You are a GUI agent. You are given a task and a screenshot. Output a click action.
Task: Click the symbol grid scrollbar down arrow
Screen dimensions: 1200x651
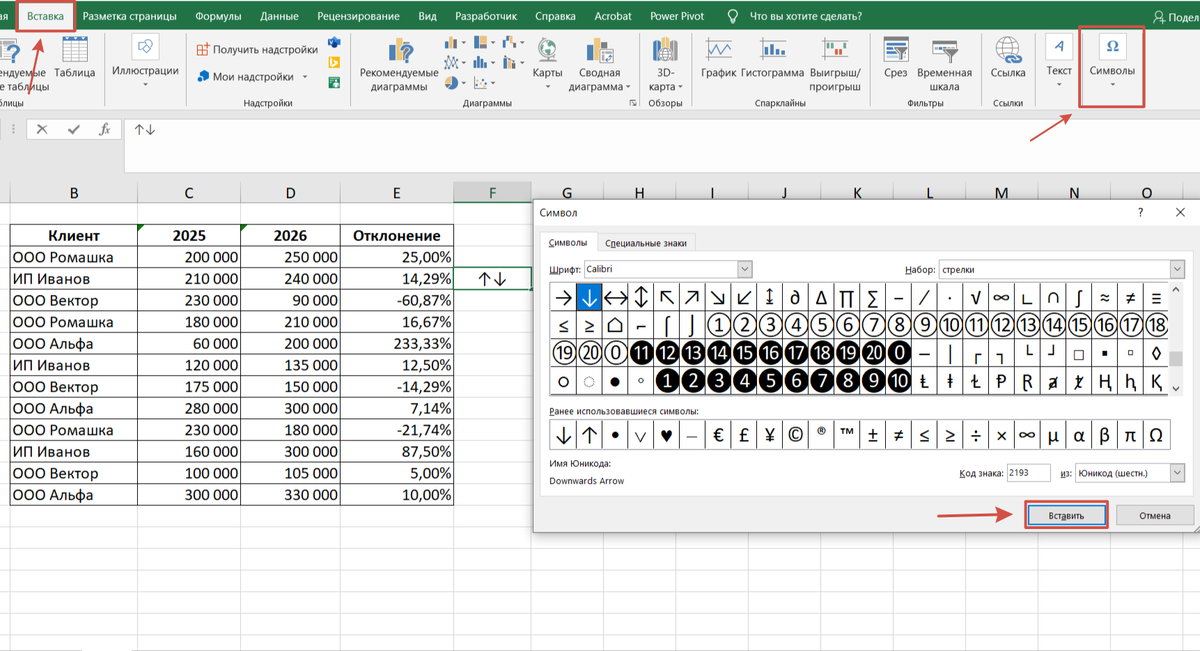1177,387
